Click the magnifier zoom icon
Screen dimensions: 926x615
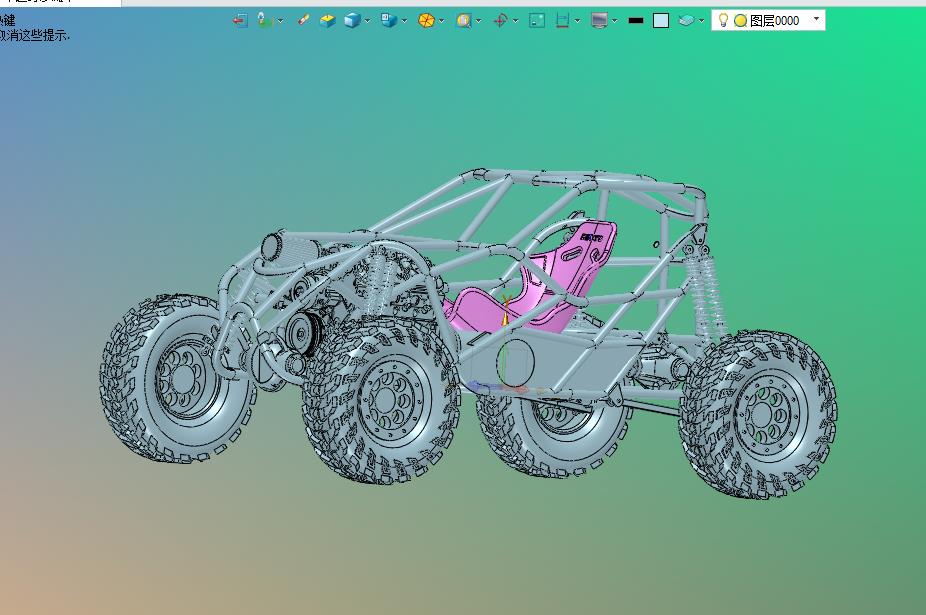[x=463, y=20]
